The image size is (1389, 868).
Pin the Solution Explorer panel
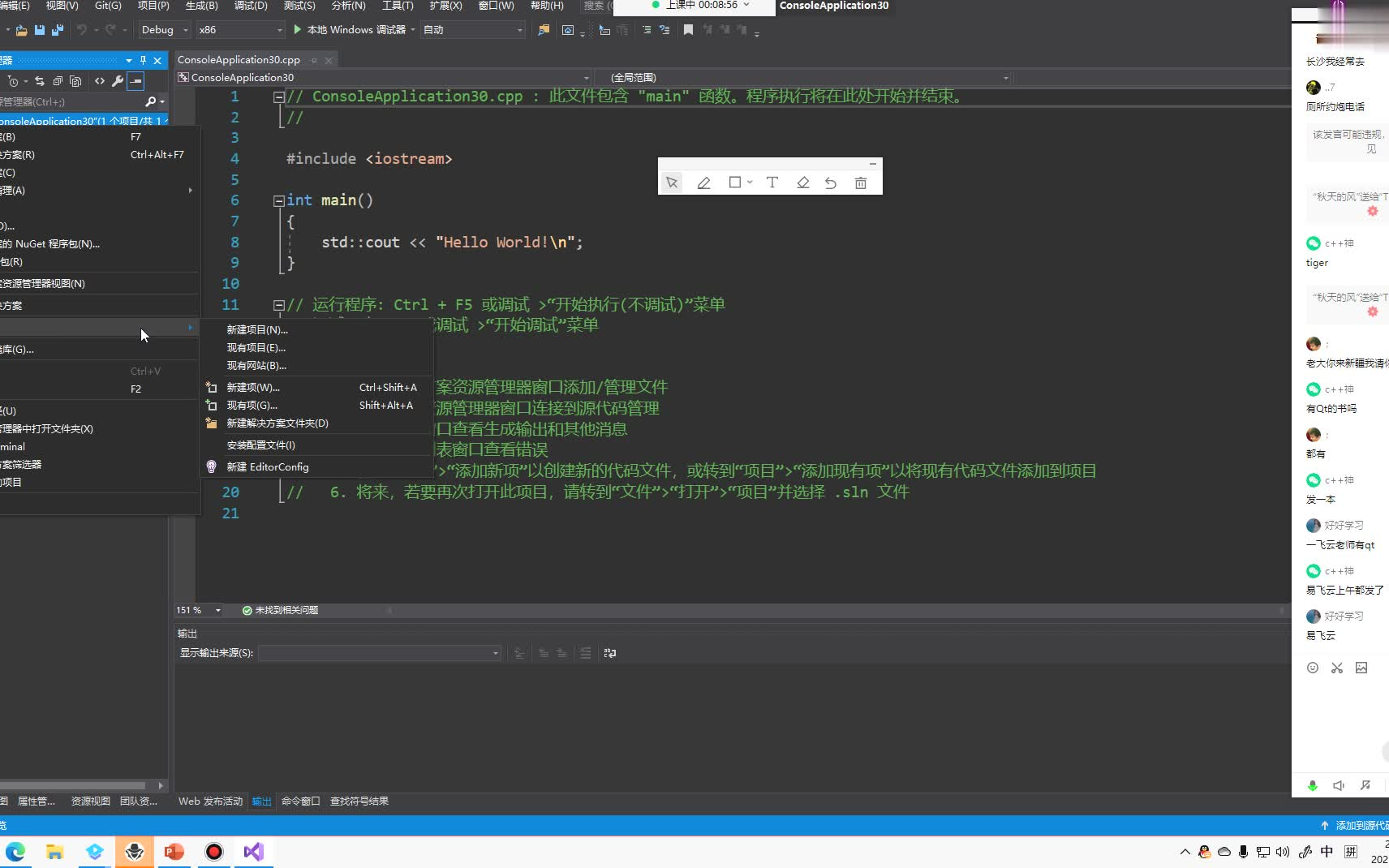pyautogui.click(x=141, y=59)
